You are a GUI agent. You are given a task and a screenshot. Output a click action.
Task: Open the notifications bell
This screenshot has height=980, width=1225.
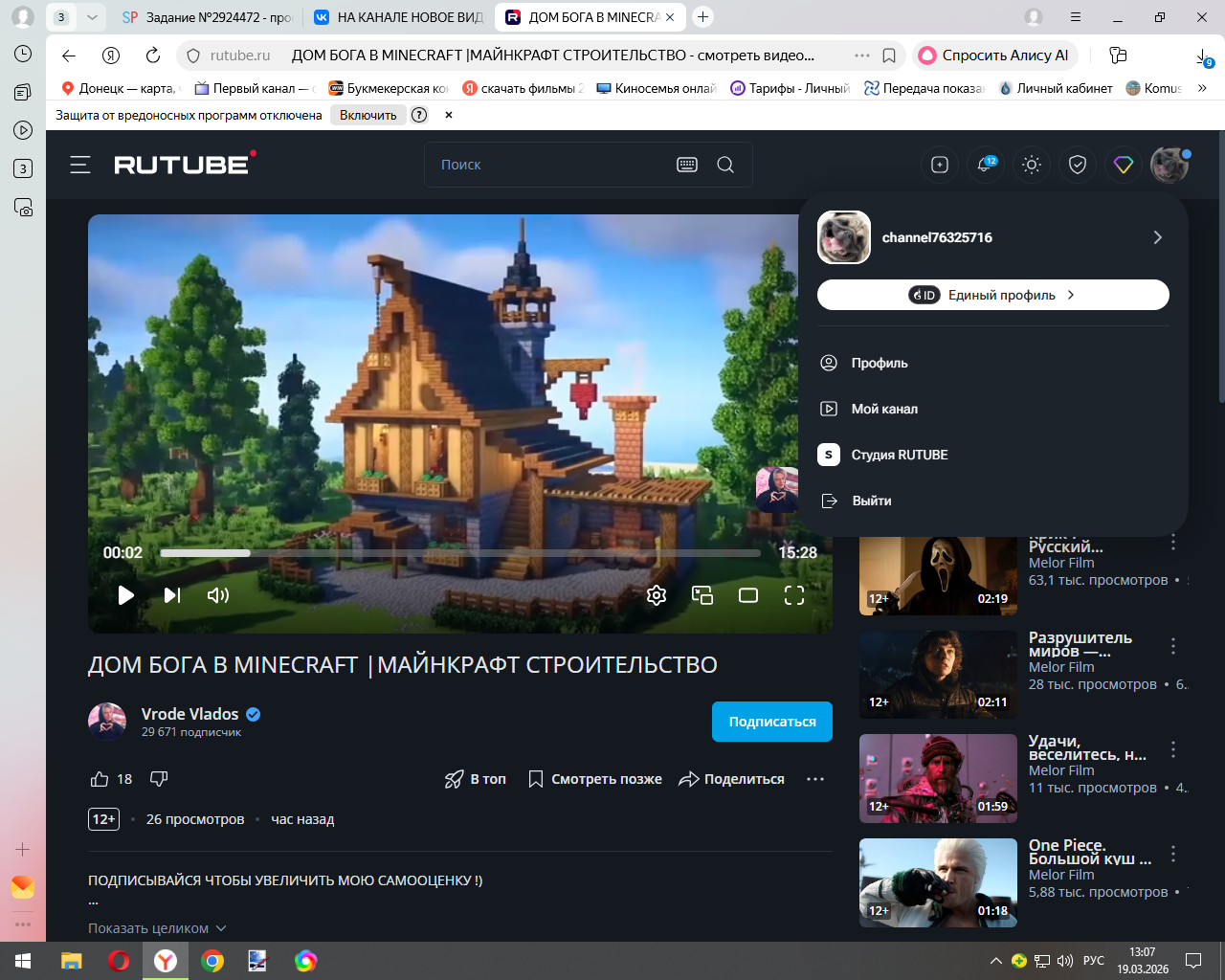click(985, 165)
